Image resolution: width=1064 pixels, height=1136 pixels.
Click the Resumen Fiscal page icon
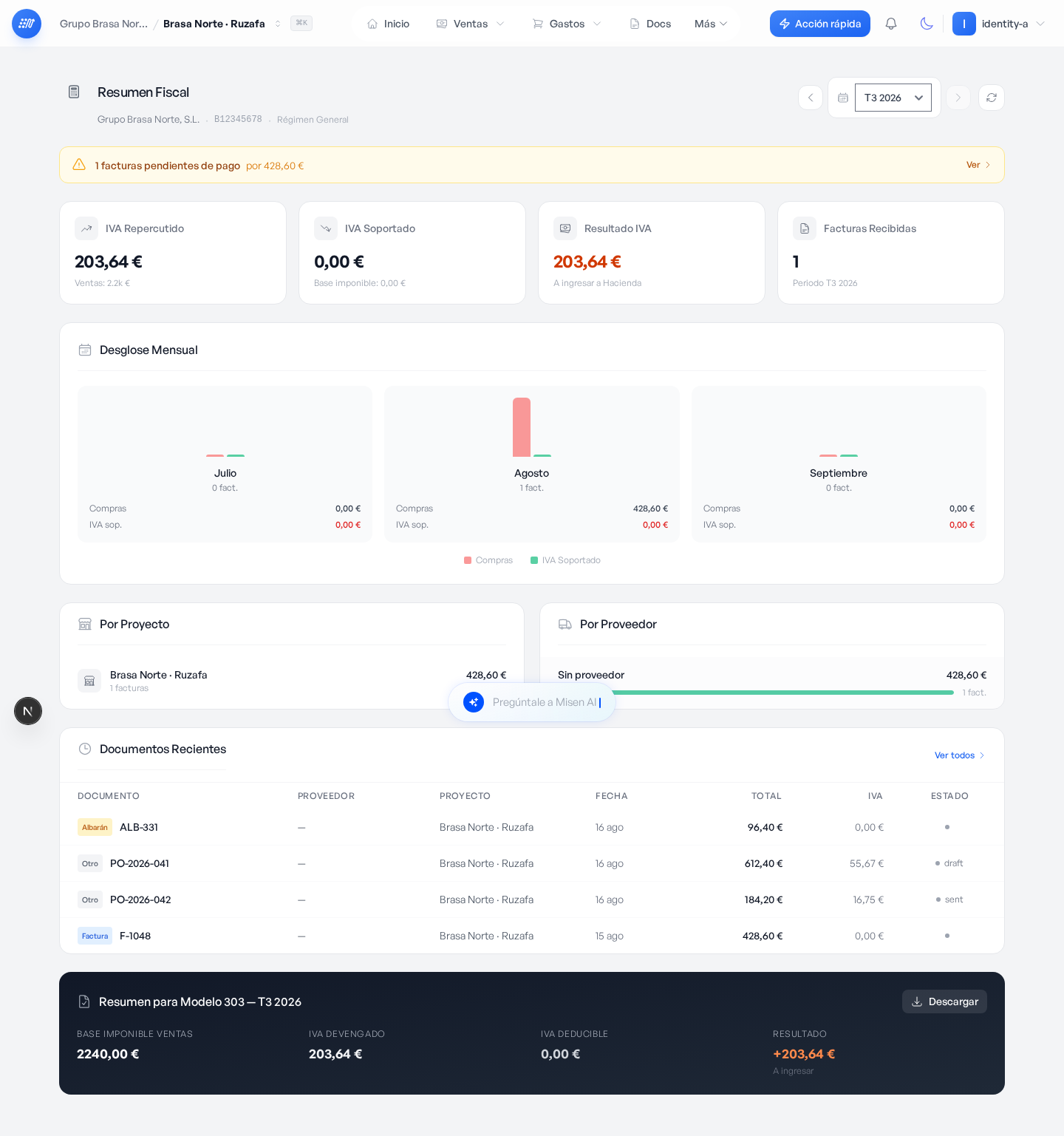click(74, 92)
